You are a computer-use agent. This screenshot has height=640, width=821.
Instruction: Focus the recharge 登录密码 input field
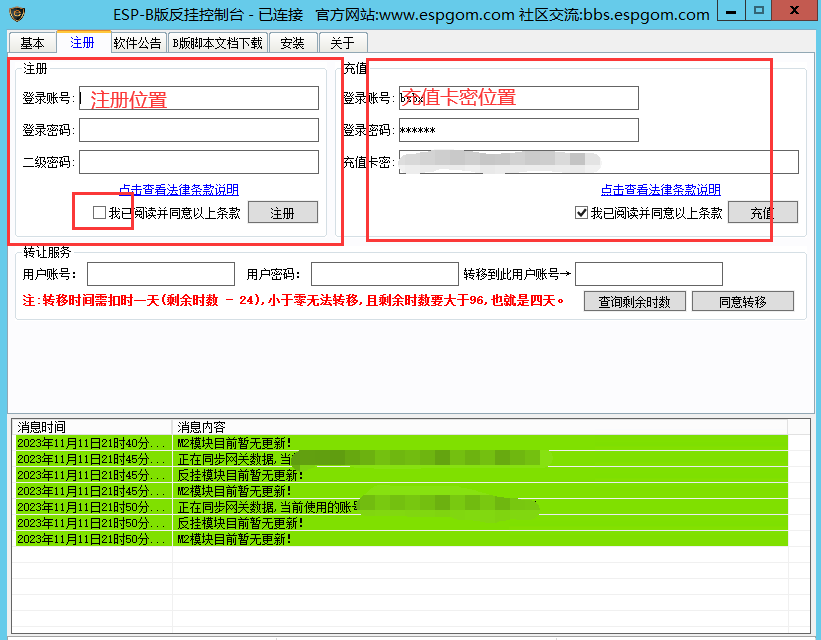coord(519,130)
